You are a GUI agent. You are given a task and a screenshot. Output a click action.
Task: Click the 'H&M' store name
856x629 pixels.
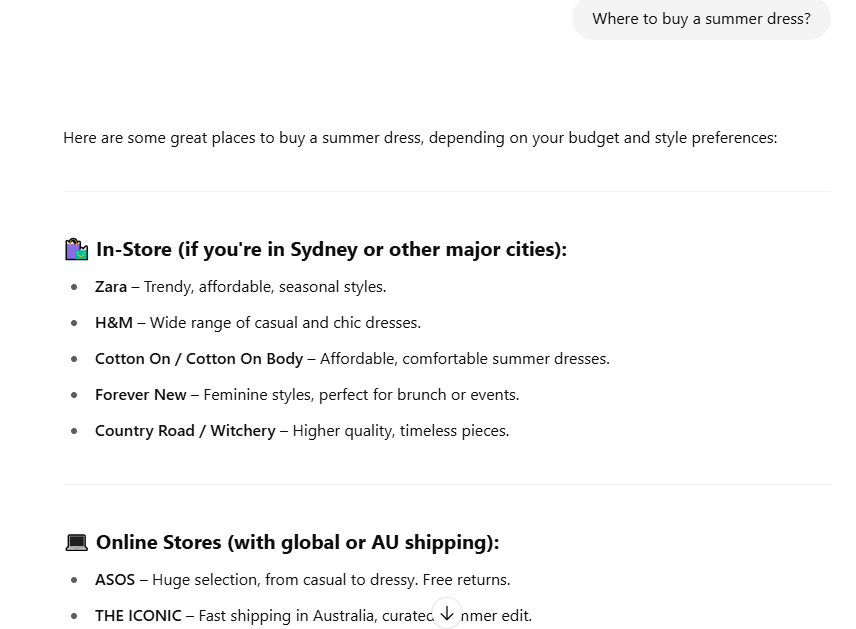click(114, 323)
